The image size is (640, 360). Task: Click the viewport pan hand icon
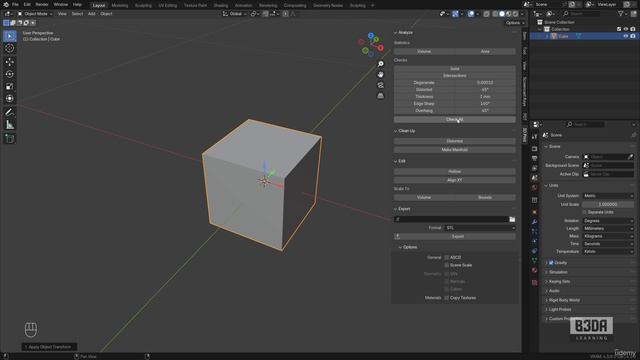(x=380, y=75)
